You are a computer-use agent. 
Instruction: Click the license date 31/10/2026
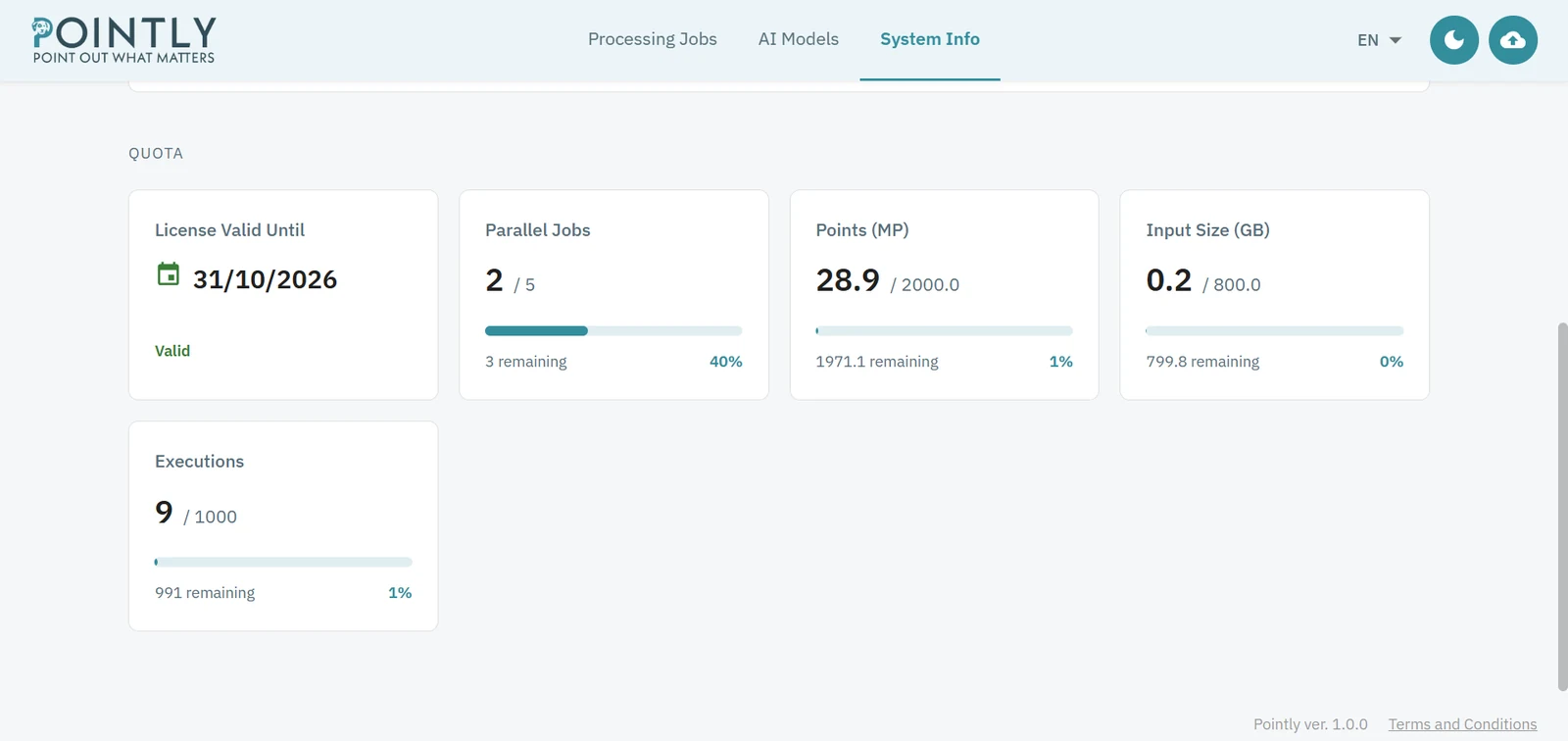point(265,280)
